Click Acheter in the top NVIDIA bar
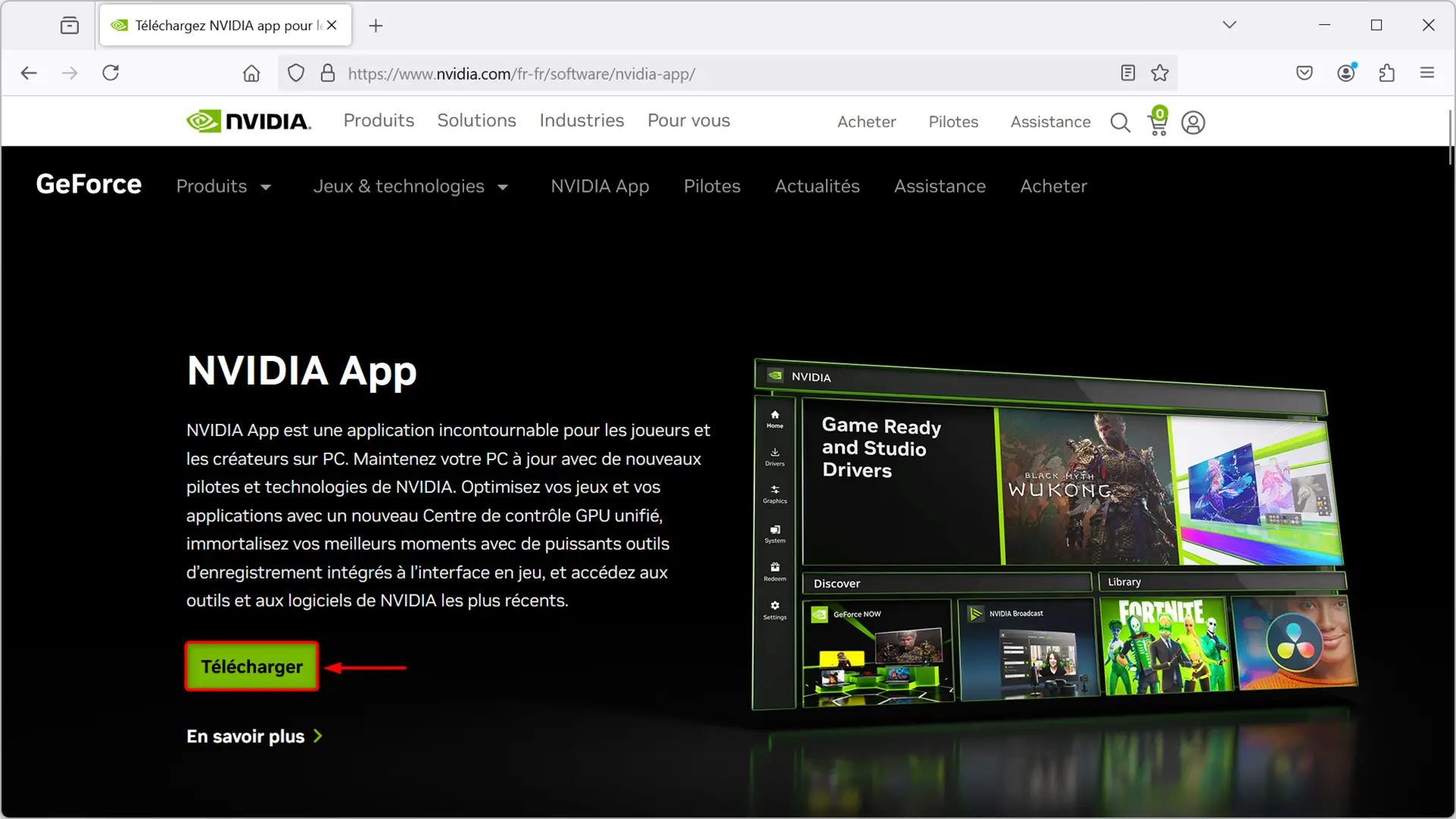The width and height of the screenshot is (1456, 819). click(866, 122)
